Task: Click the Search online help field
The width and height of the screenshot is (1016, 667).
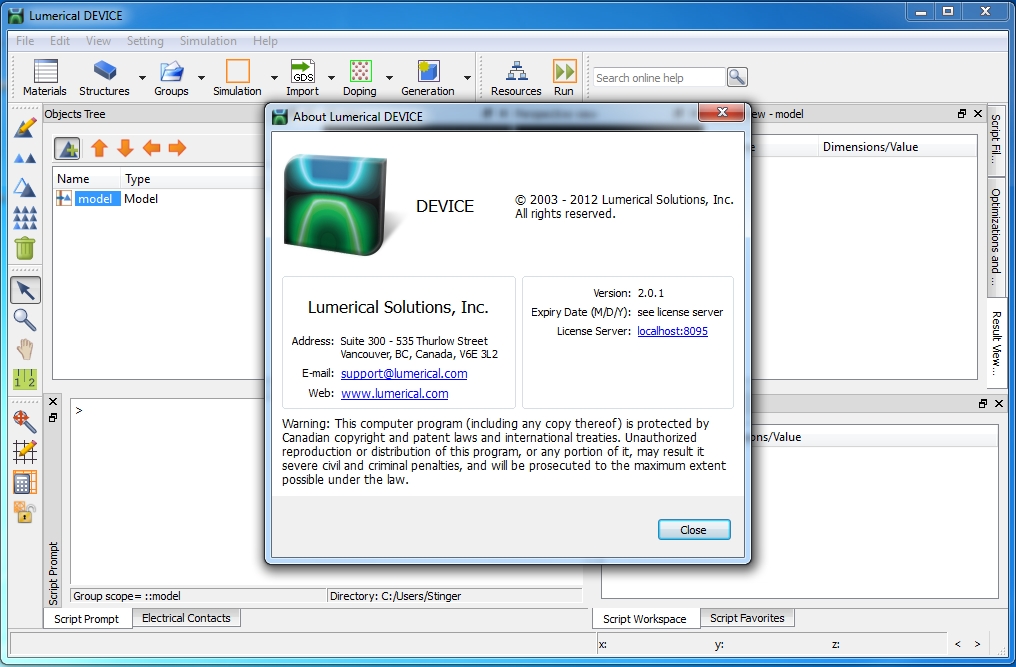Action: (x=659, y=78)
